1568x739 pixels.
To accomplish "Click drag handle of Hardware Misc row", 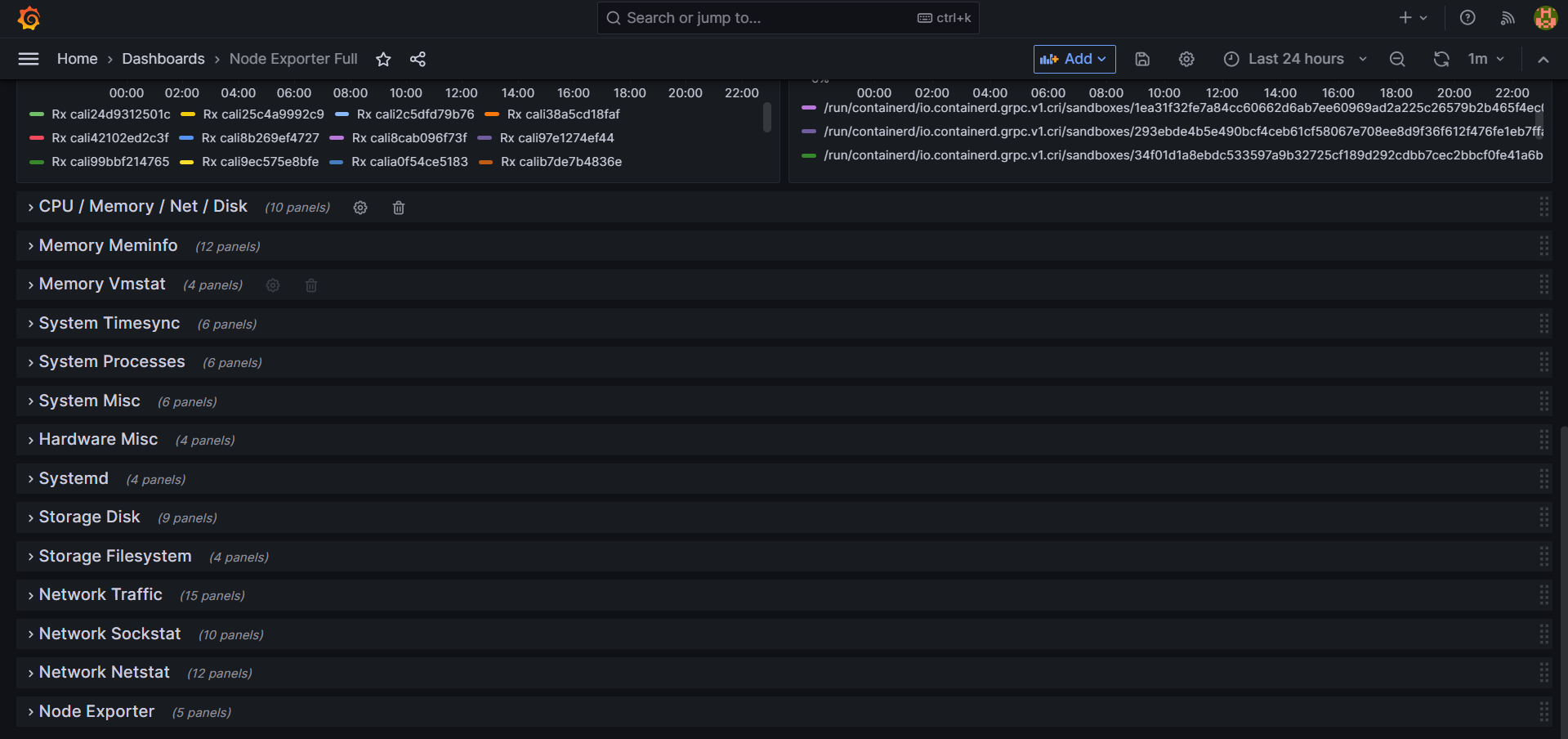I will pos(1543,439).
